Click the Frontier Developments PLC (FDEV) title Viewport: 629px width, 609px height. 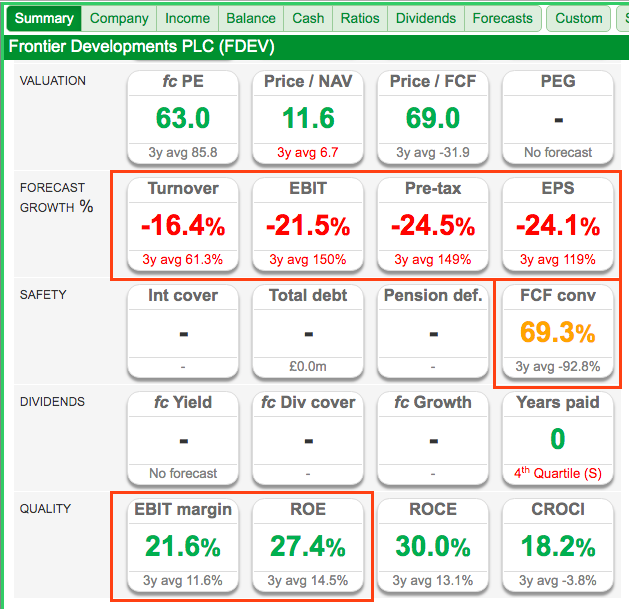[142, 47]
